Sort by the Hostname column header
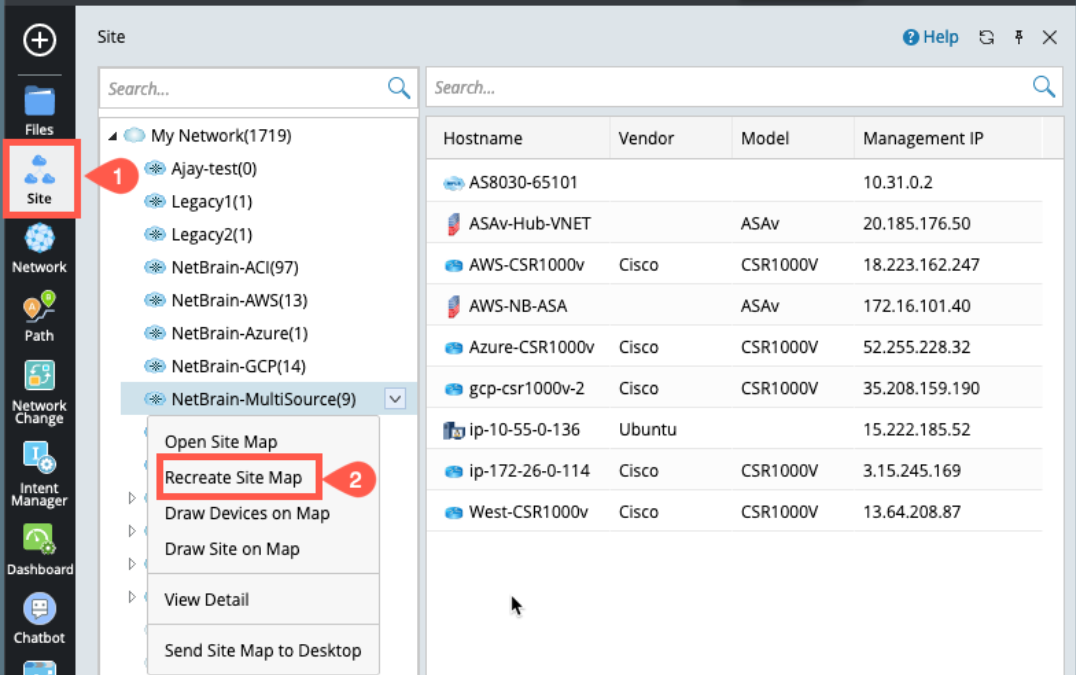 pyautogui.click(x=483, y=139)
